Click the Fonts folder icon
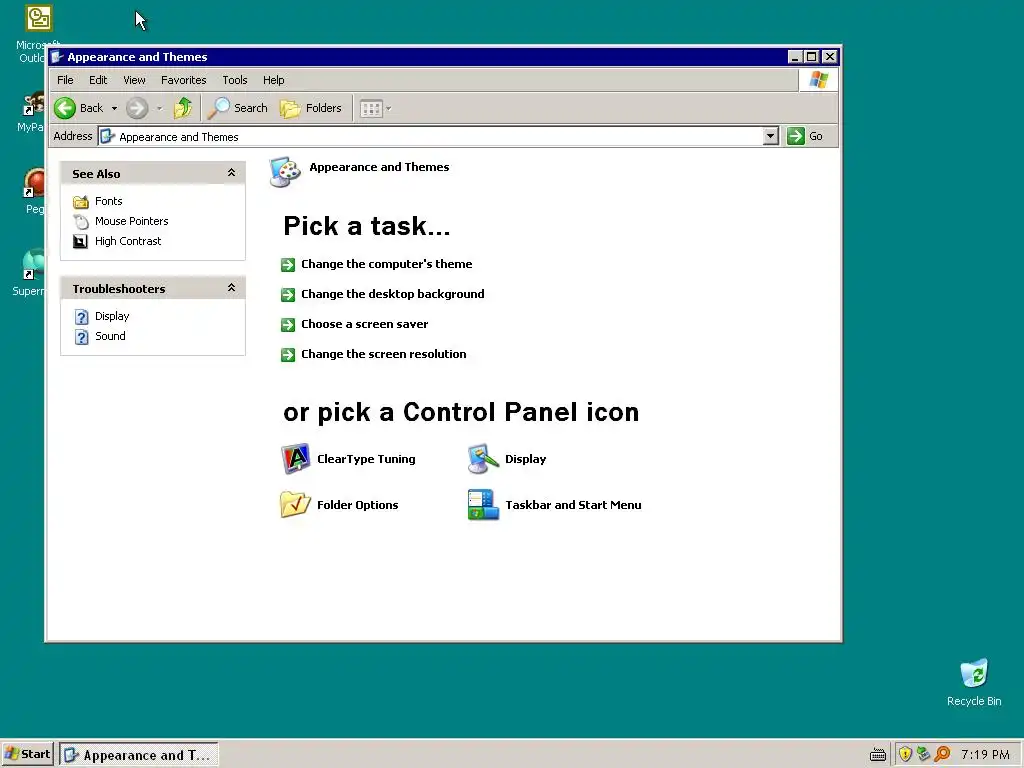1024x768 pixels. (x=80, y=201)
